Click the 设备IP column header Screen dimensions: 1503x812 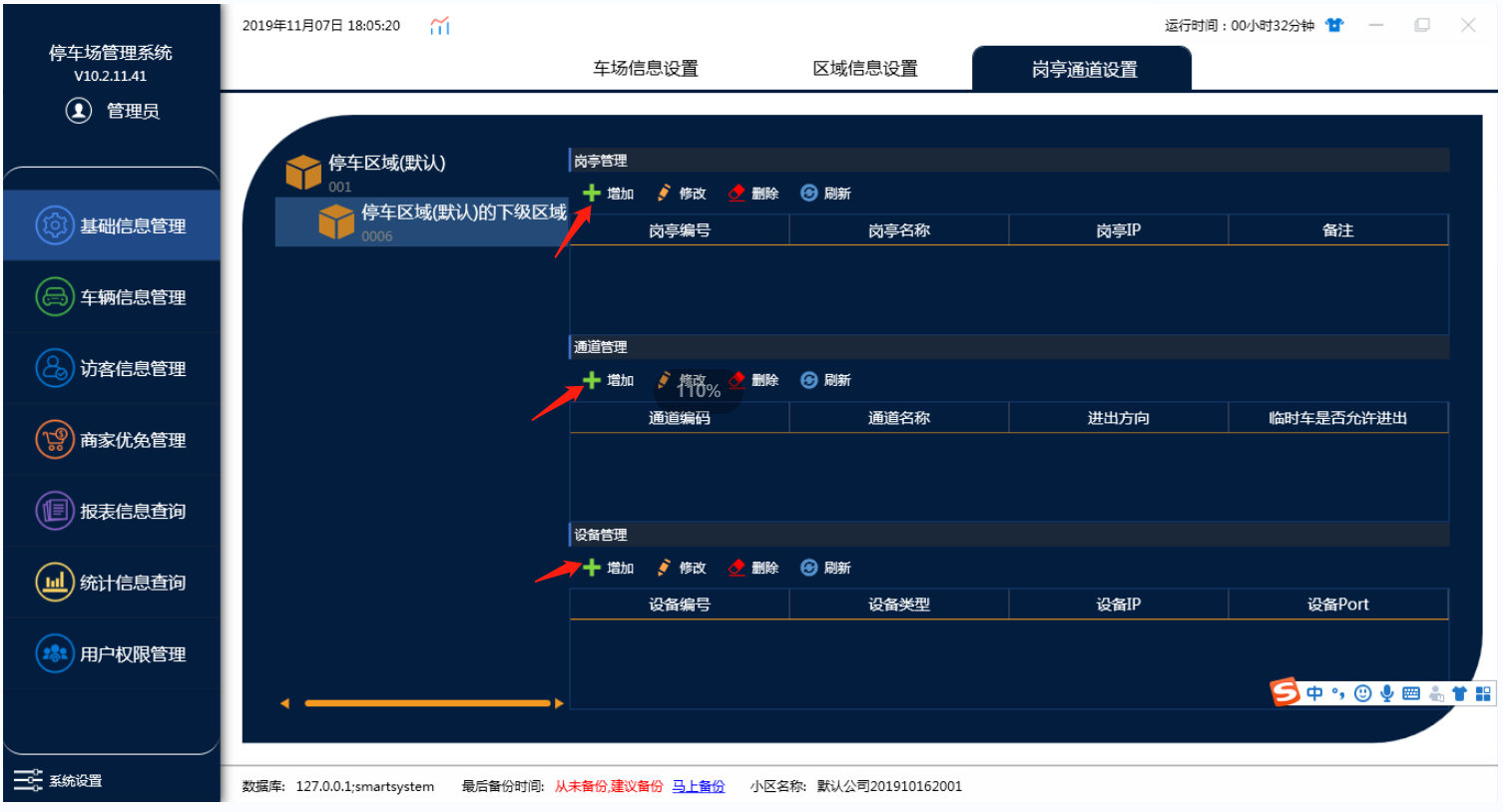pos(1119,605)
